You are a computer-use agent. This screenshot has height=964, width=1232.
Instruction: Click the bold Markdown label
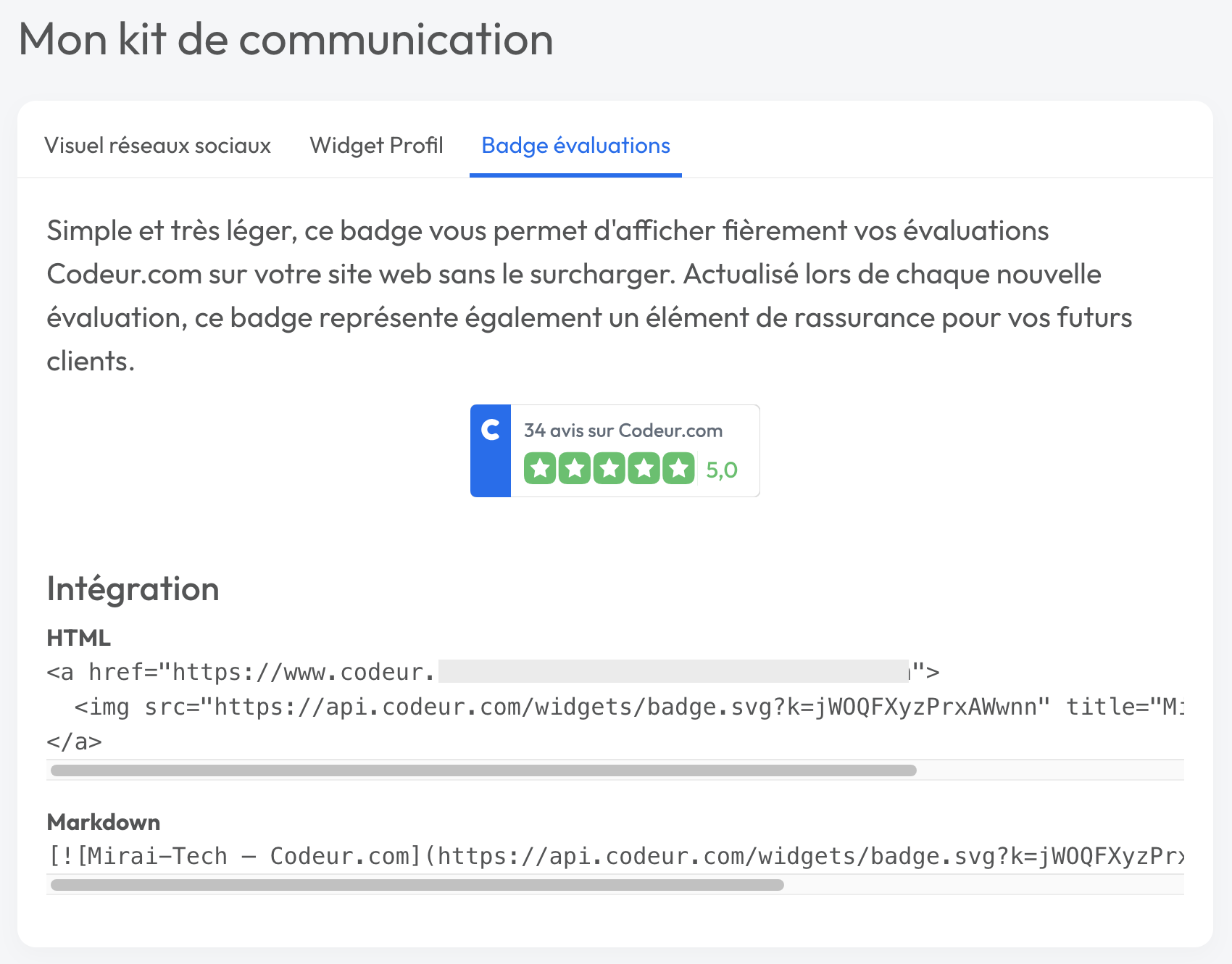coord(104,822)
